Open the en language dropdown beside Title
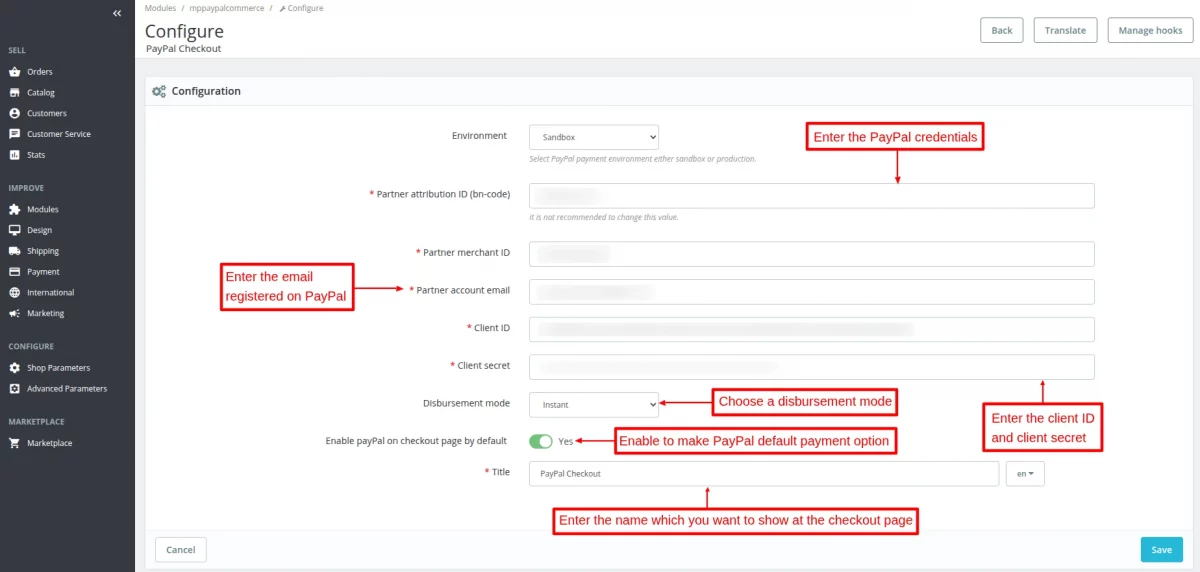Image resolution: width=1200 pixels, height=572 pixels. coord(1025,474)
